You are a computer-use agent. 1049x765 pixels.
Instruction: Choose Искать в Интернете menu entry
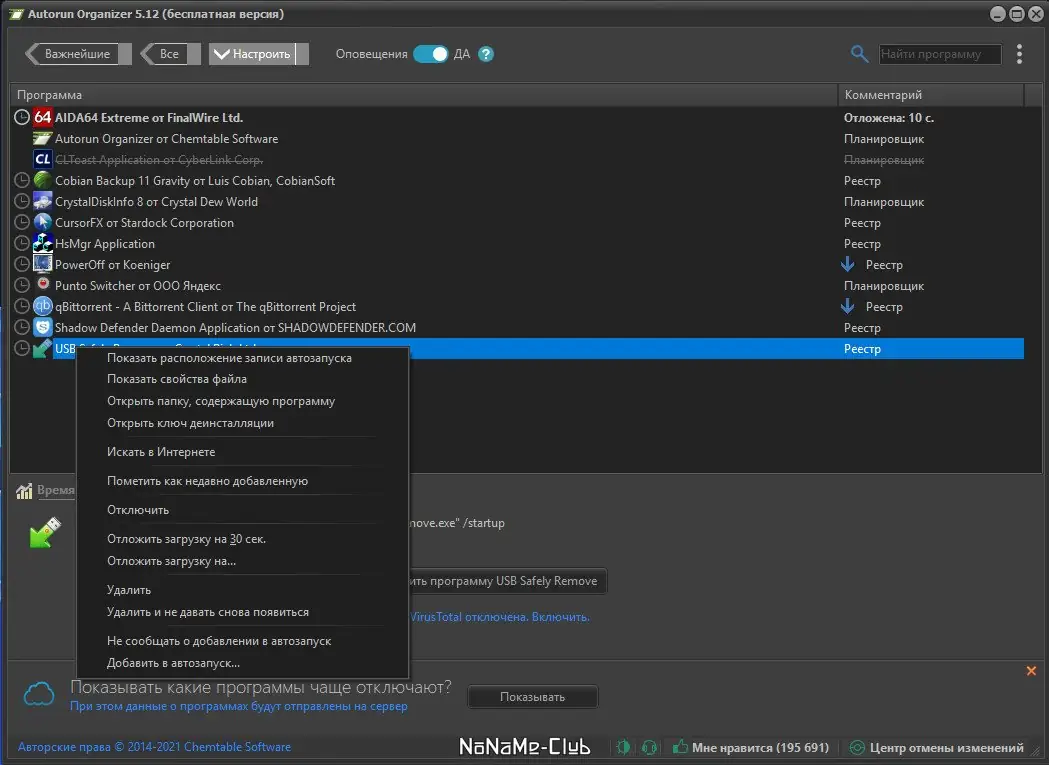click(x=161, y=452)
